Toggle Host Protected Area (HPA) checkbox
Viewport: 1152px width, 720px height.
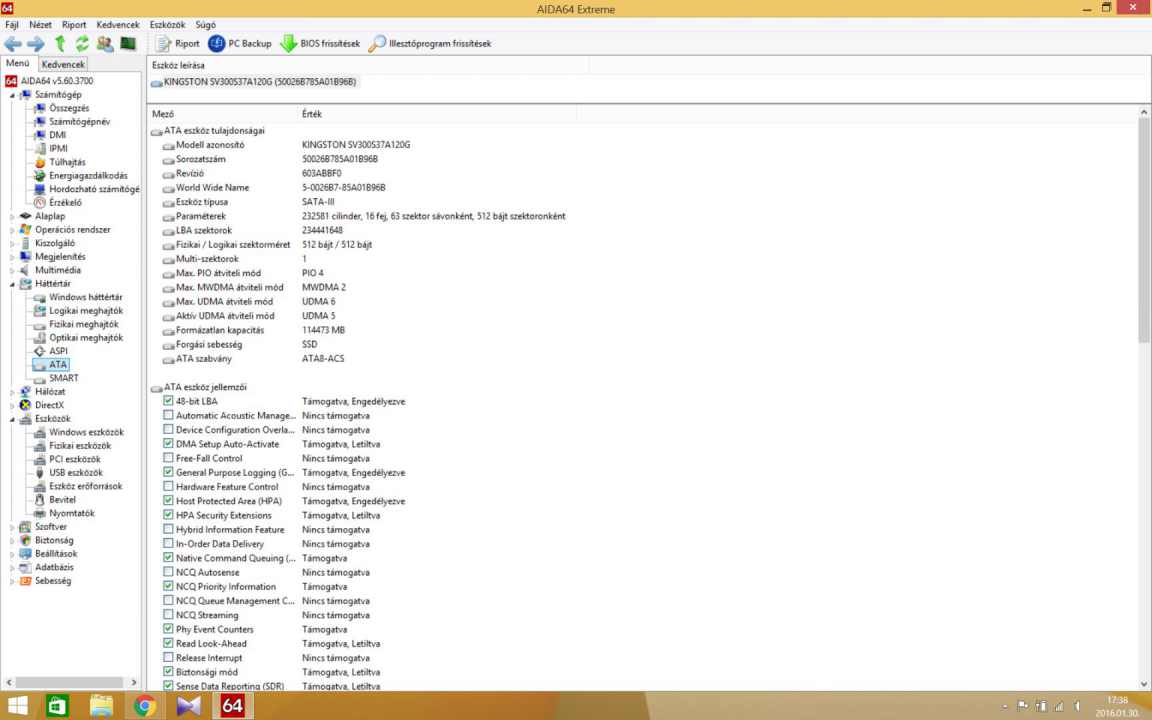(x=168, y=500)
